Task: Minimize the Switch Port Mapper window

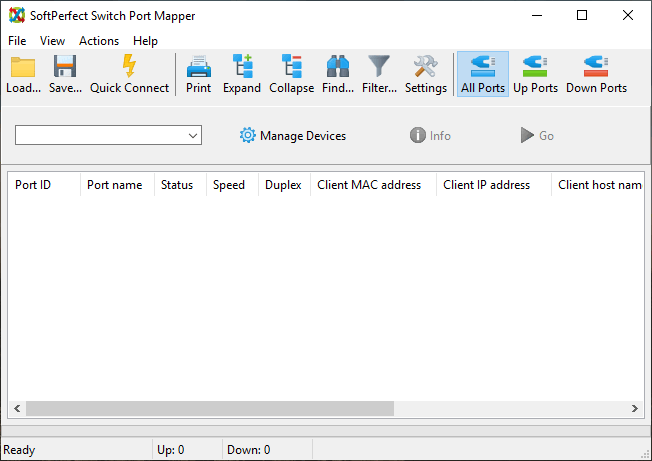Action: (537, 15)
